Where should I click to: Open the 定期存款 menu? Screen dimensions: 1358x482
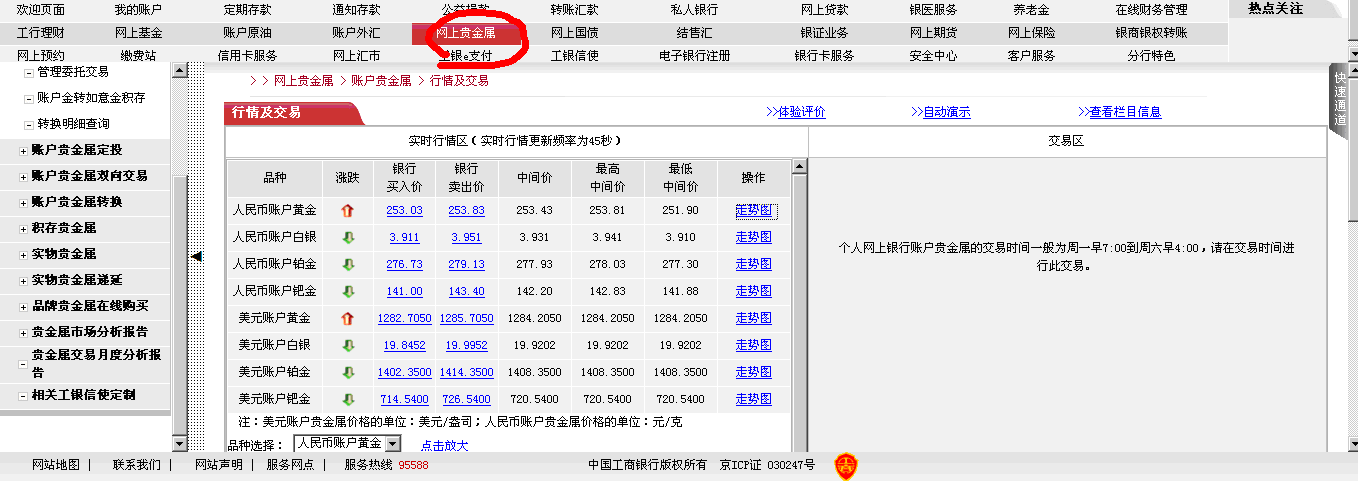click(x=248, y=10)
